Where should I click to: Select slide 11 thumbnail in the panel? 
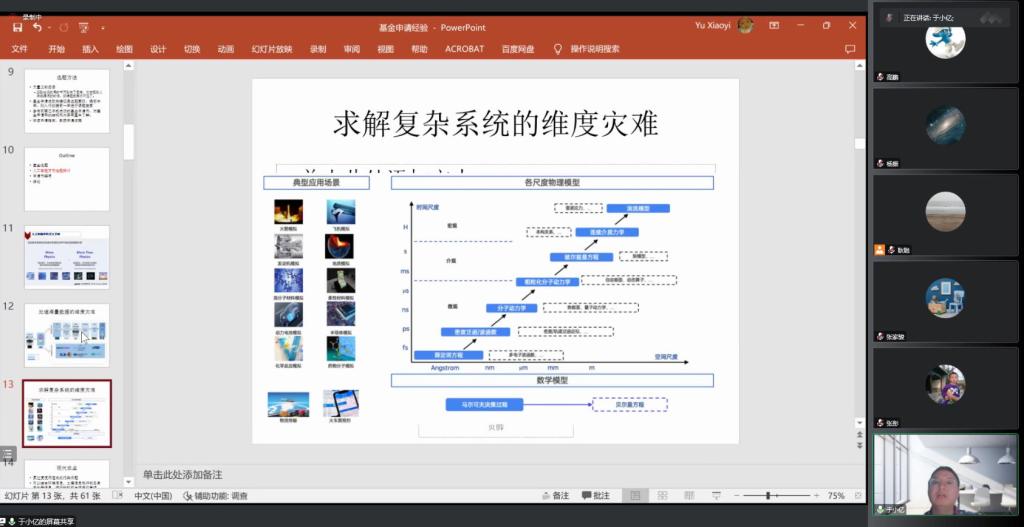[66, 256]
